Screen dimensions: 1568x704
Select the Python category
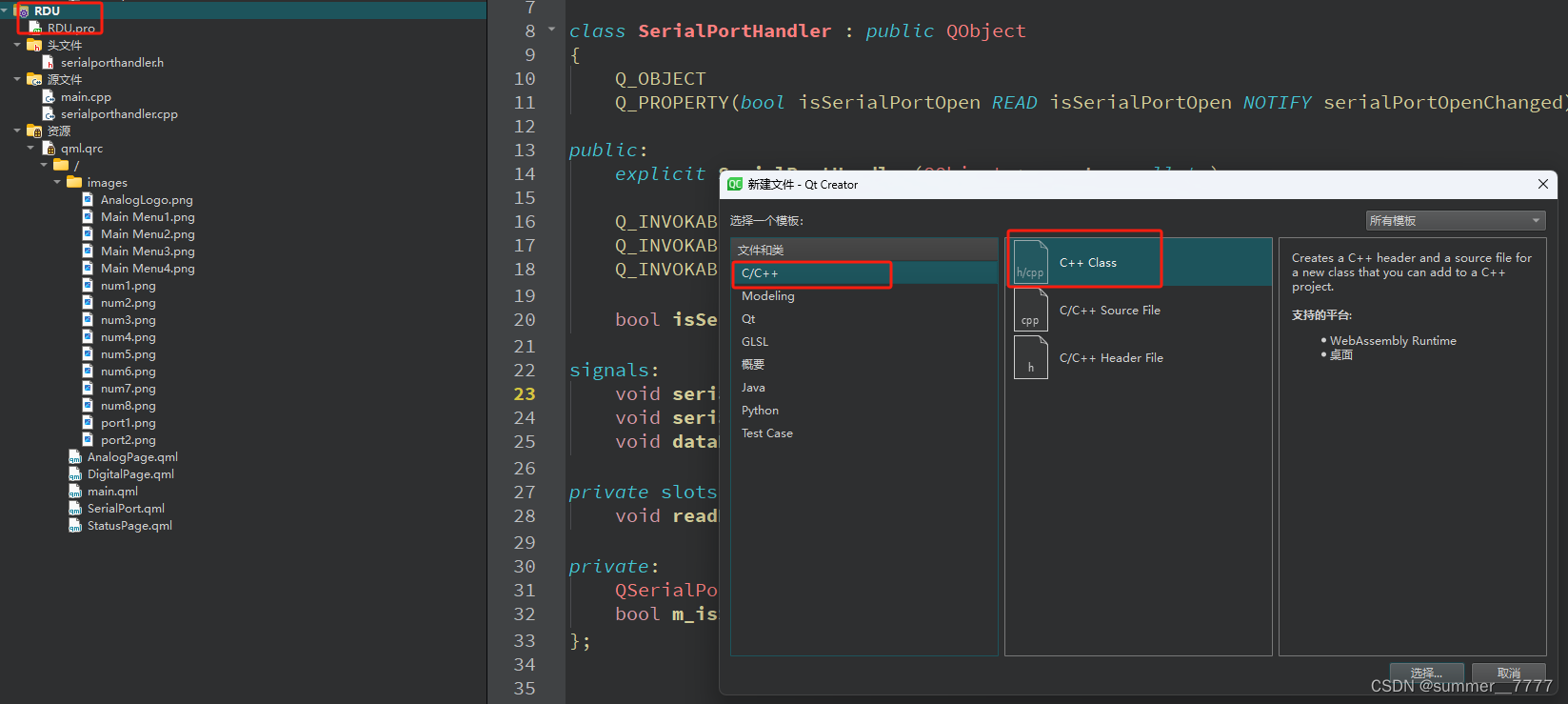(864, 411)
